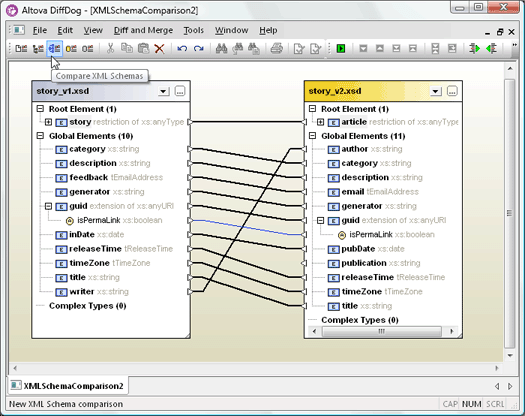
Task: Select the publication element in story_v2.xsd
Action: click(364, 263)
